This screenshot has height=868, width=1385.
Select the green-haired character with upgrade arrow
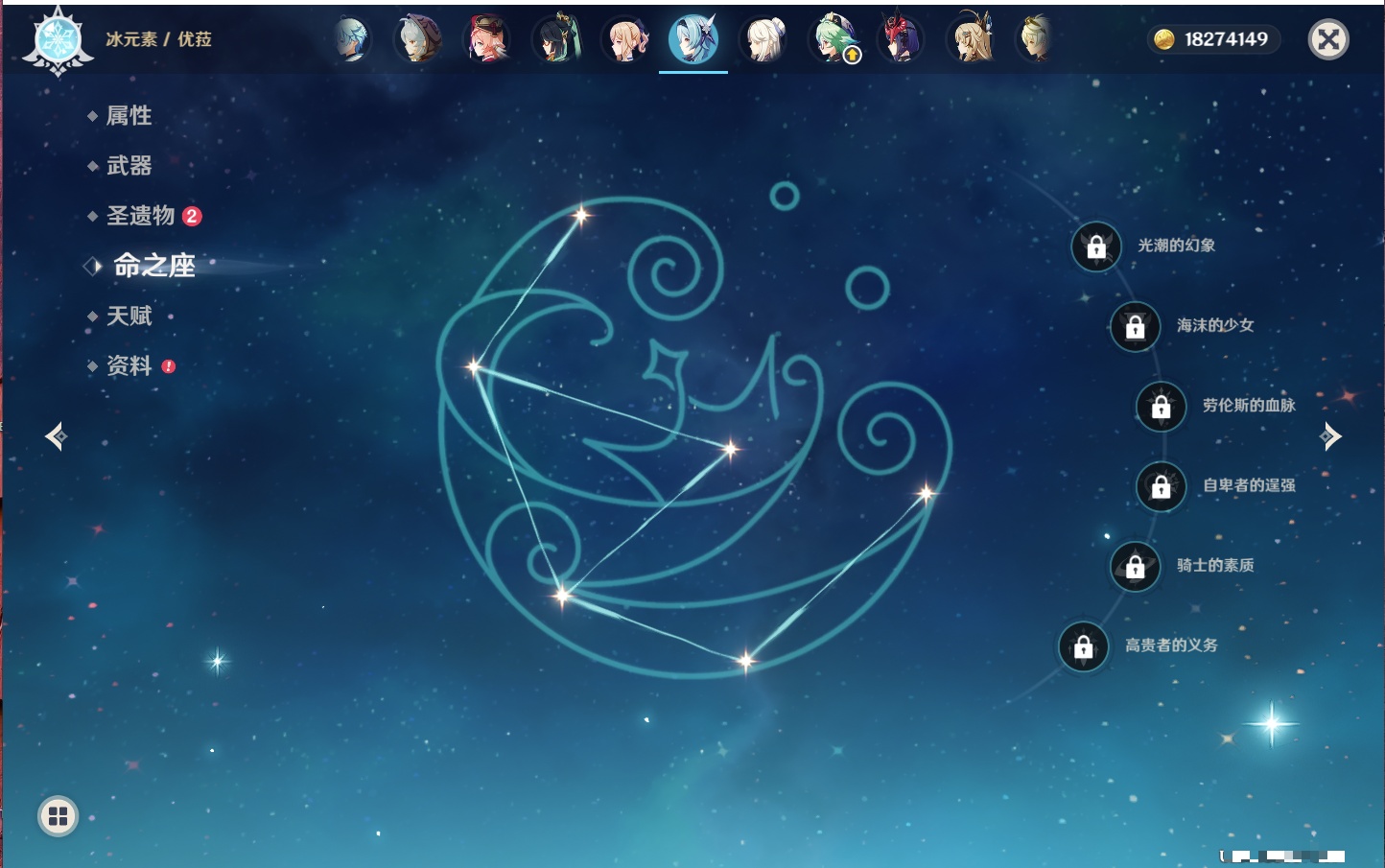[x=833, y=39]
